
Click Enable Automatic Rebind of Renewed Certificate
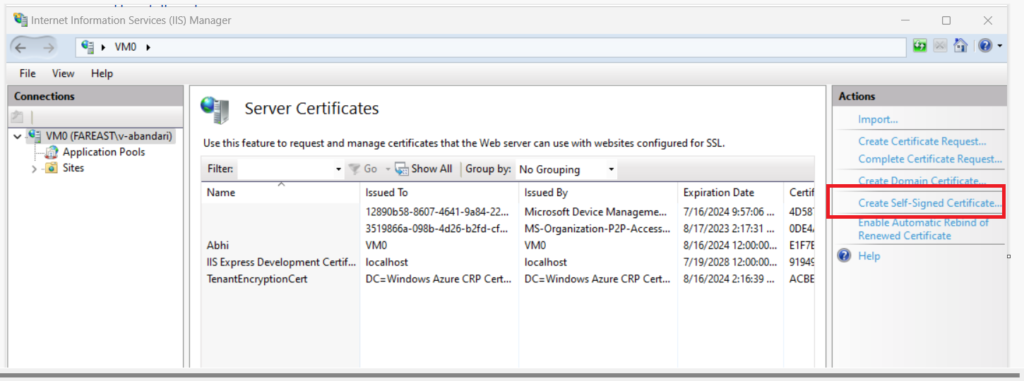(923, 229)
